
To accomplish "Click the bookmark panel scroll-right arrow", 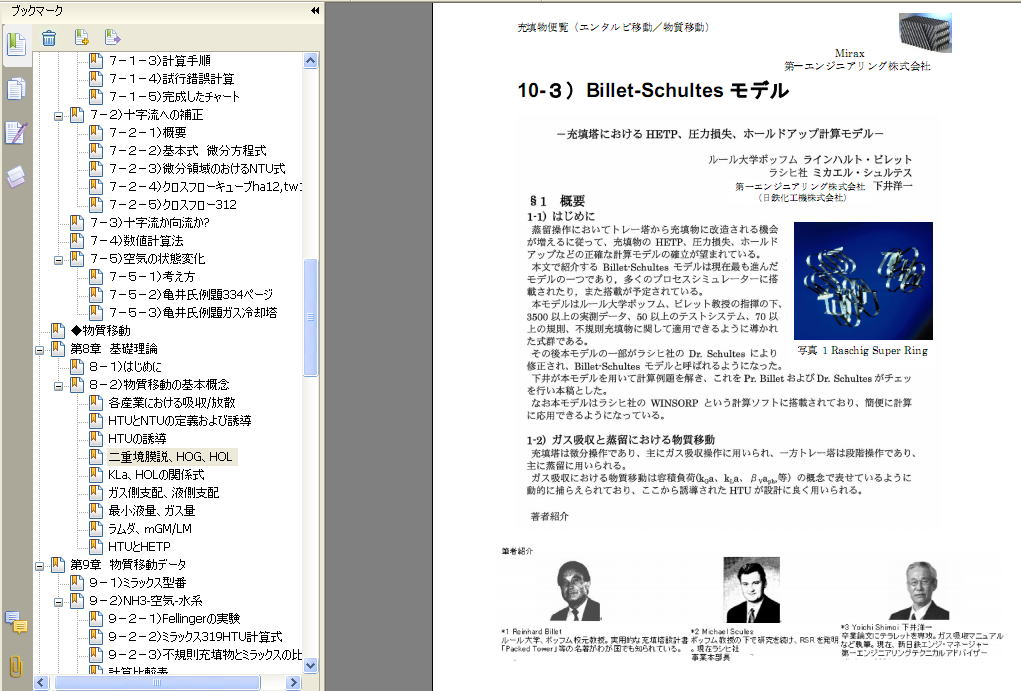I will point(294,683).
